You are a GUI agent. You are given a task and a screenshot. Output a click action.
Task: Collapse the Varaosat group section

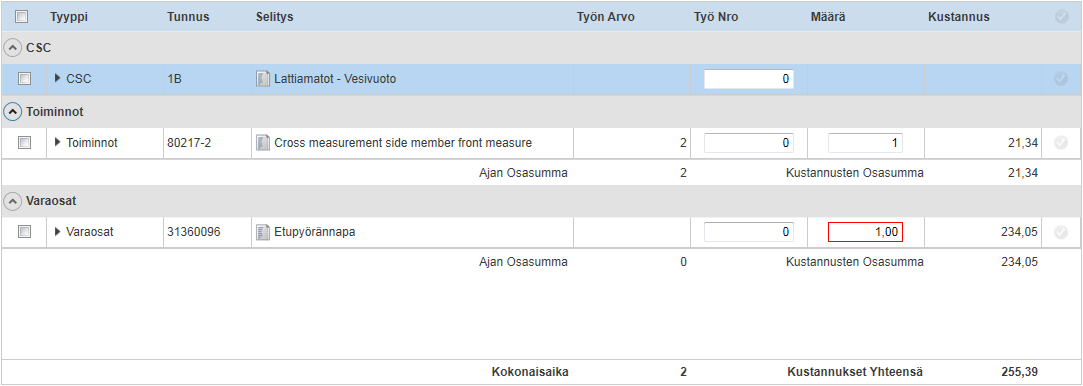coord(12,201)
